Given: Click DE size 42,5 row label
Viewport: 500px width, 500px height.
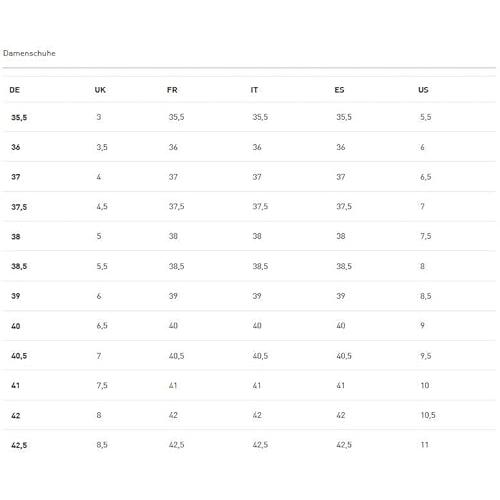Looking at the screenshot, I should 19,445.
